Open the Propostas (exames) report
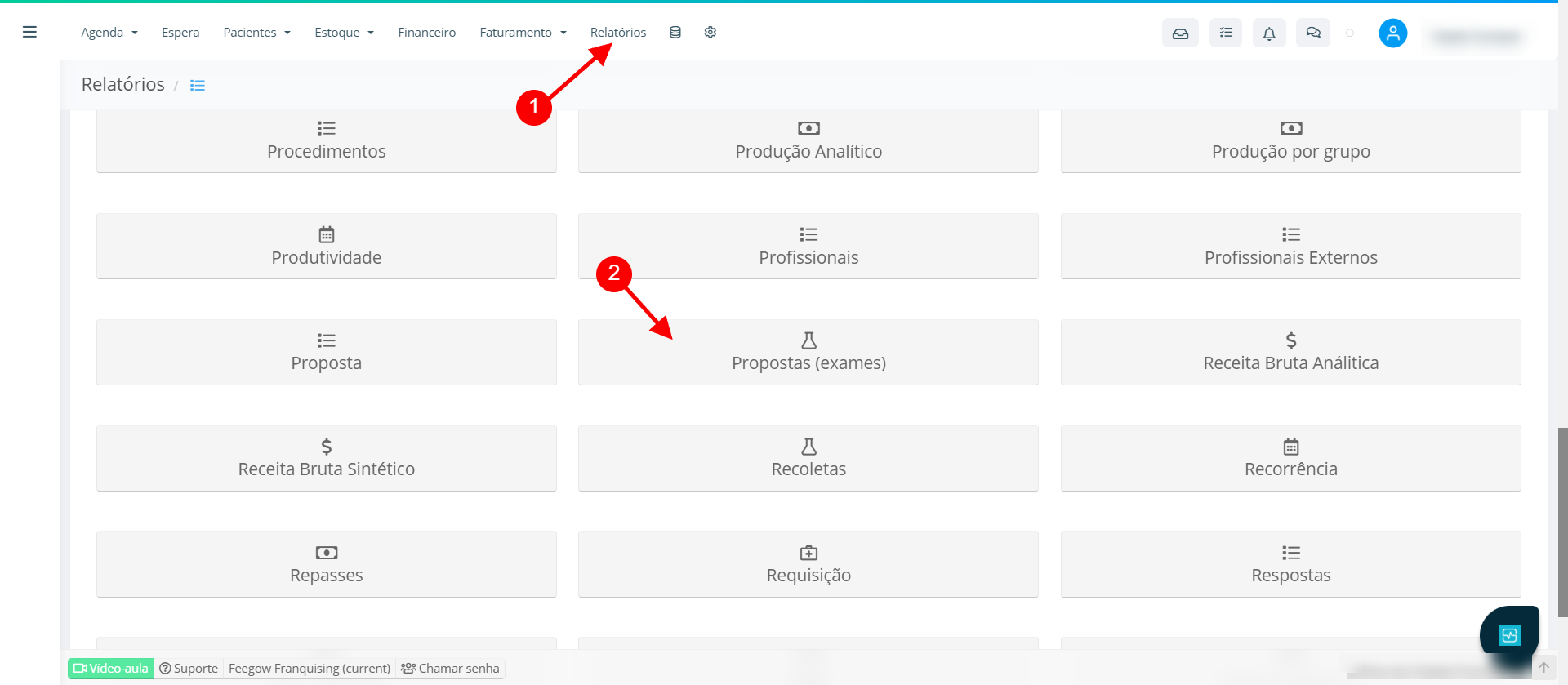The height and width of the screenshot is (685, 1568). point(808,352)
